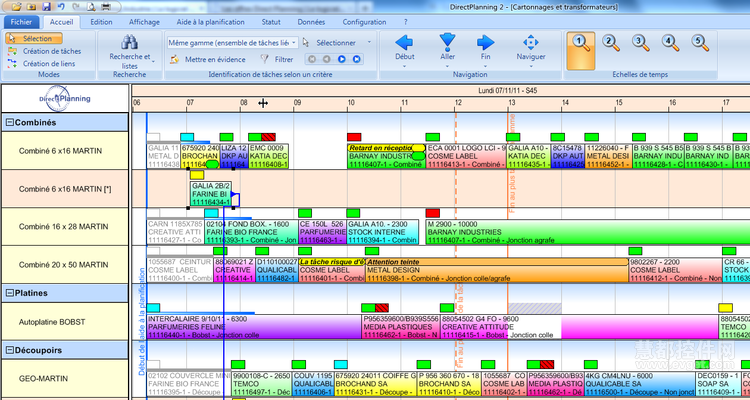Image resolution: width=750 pixels, height=400 pixels.
Task: Redo with the gray curved arrow
Action: coord(76,7)
